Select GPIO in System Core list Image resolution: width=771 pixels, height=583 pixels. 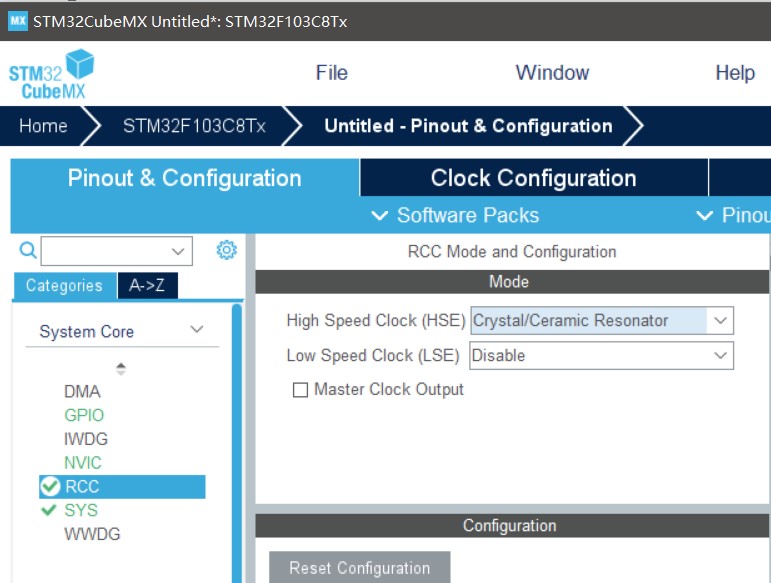point(84,415)
